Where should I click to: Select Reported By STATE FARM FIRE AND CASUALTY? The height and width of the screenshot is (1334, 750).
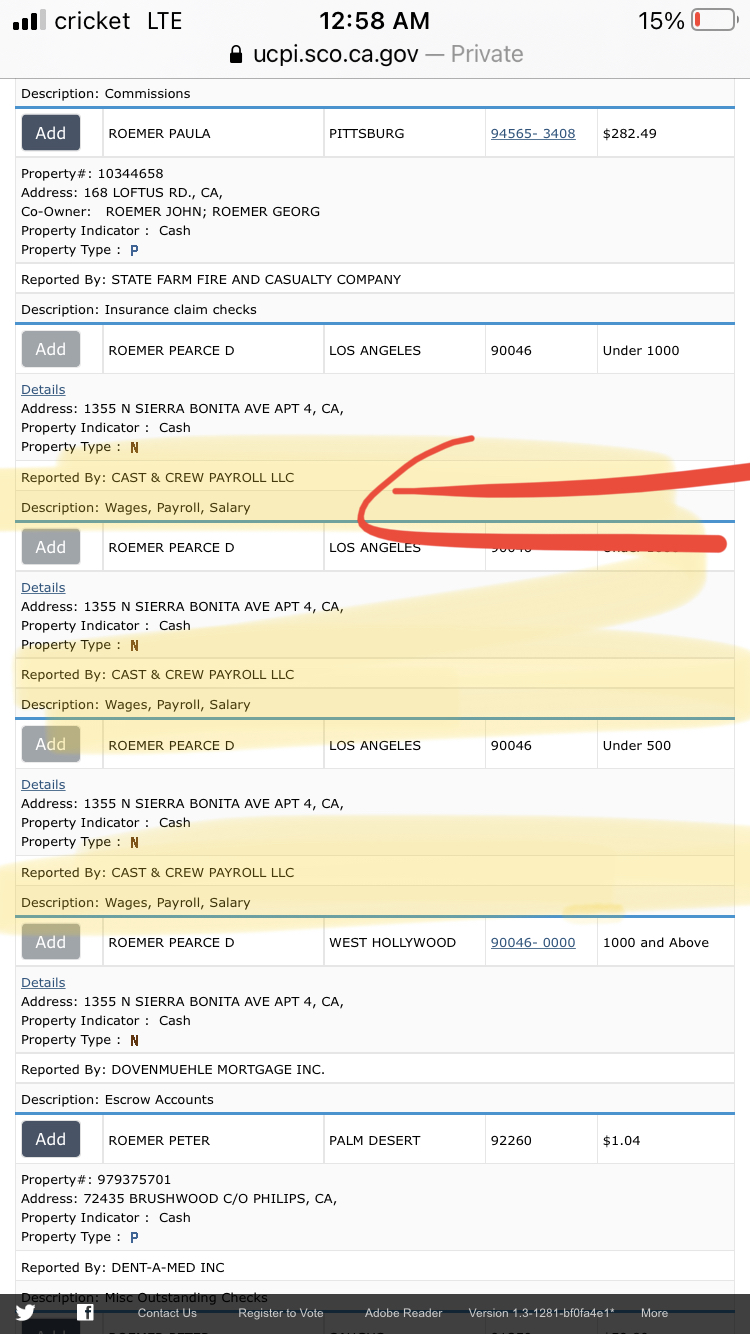click(x=211, y=279)
